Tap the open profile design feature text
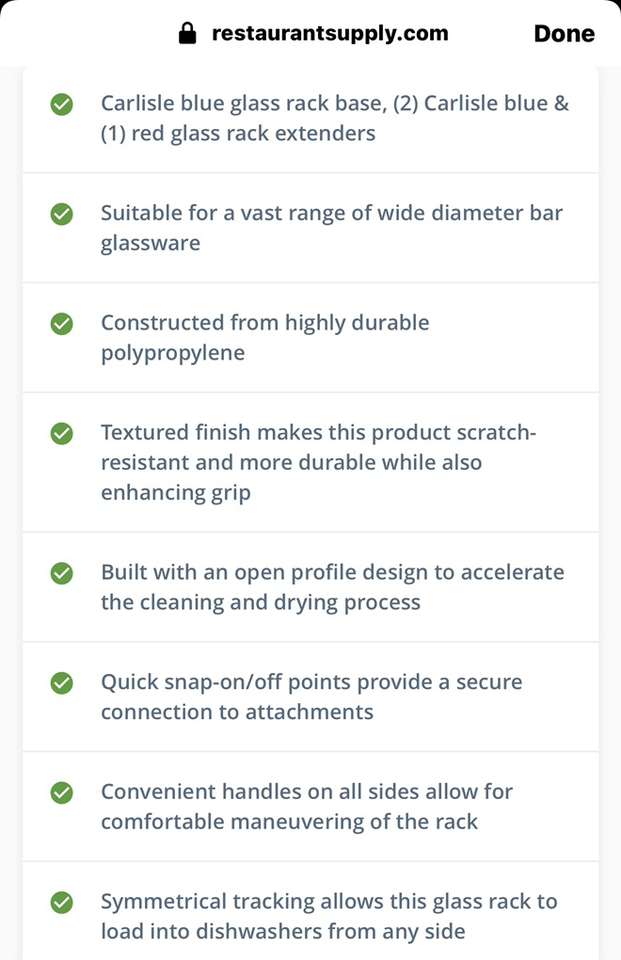621x960 pixels. pyautogui.click(x=332, y=587)
